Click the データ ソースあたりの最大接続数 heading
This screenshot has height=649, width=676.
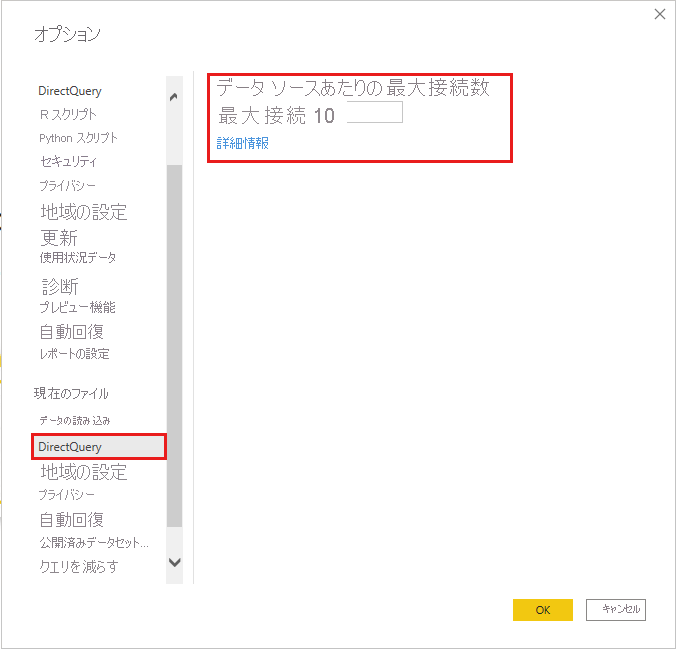click(x=353, y=88)
